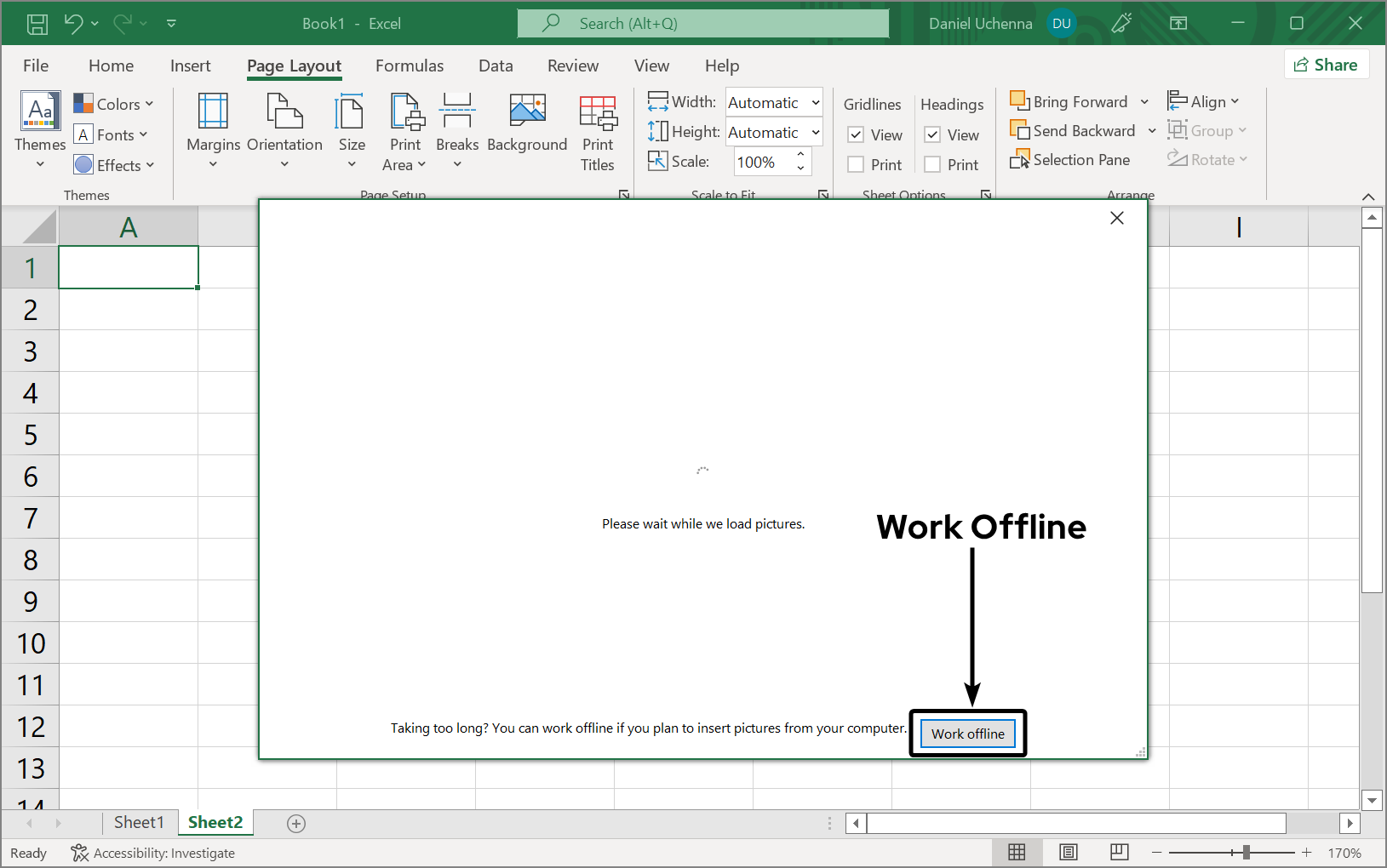Open the Themes gallery icon
This screenshot has width=1387, height=868.
[40, 111]
